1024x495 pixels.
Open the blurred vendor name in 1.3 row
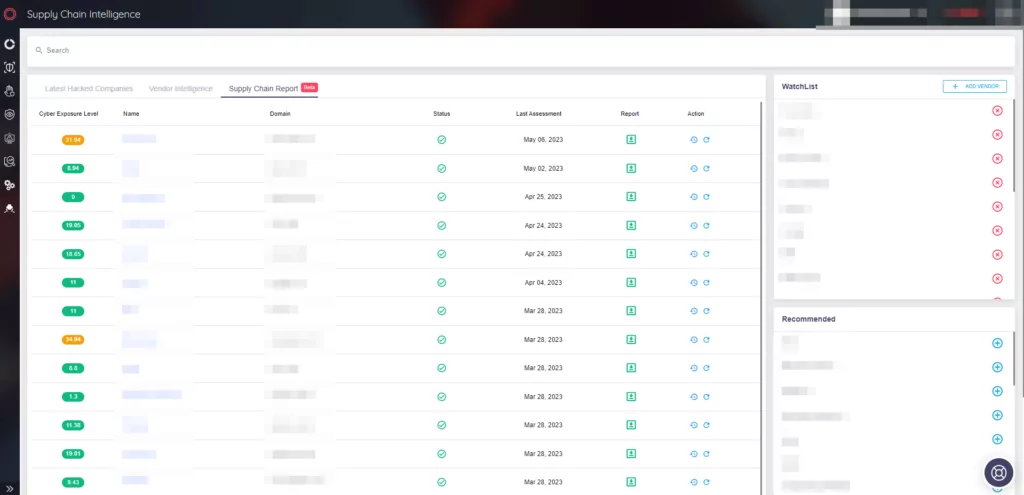[x=152, y=394]
